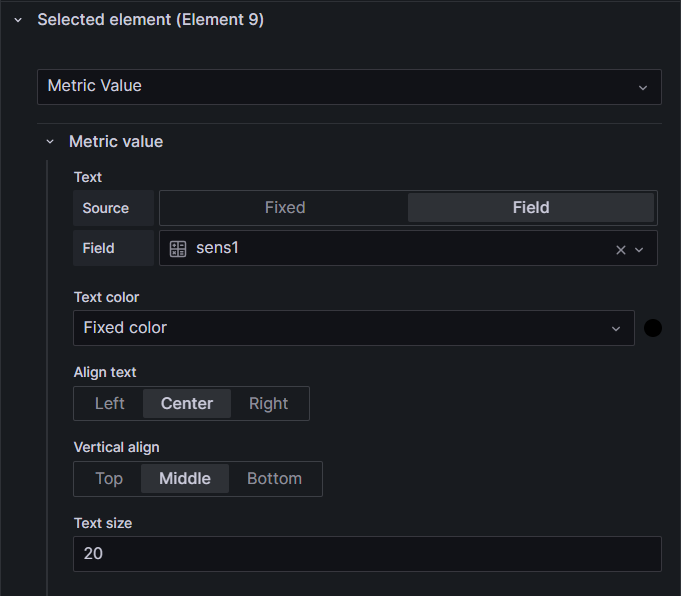Align text to the Right
The width and height of the screenshot is (681, 596).
click(268, 404)
